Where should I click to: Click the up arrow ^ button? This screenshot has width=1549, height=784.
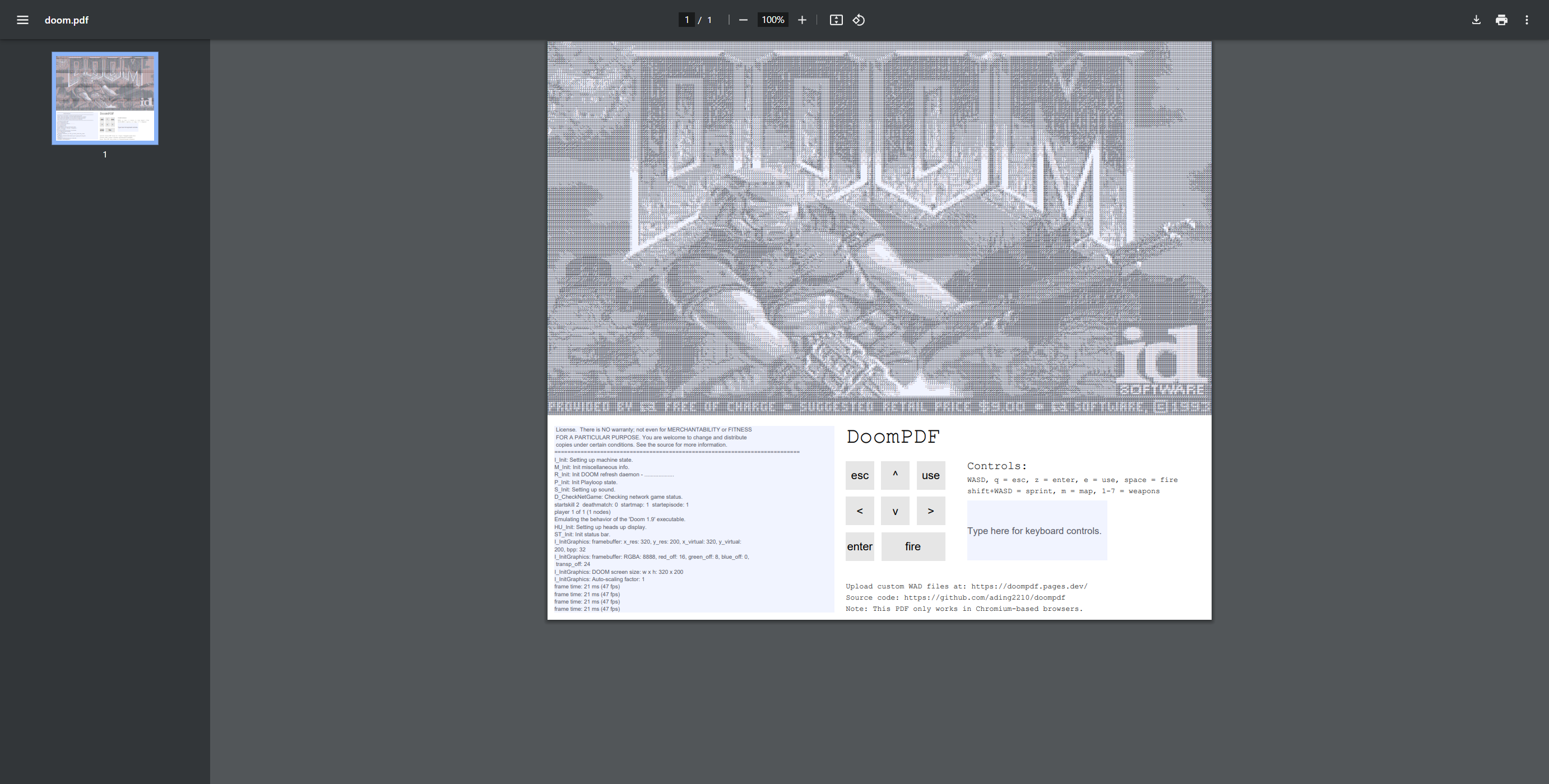(x=896, y=476)
